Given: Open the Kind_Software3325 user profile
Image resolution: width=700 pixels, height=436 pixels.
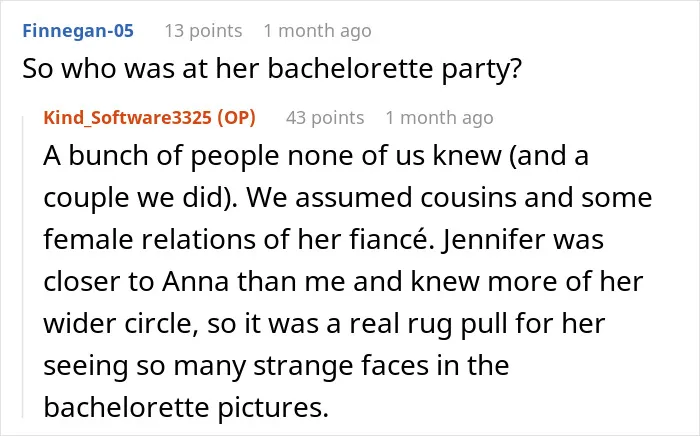Looking at the screenshot, I should pos(127,118).
